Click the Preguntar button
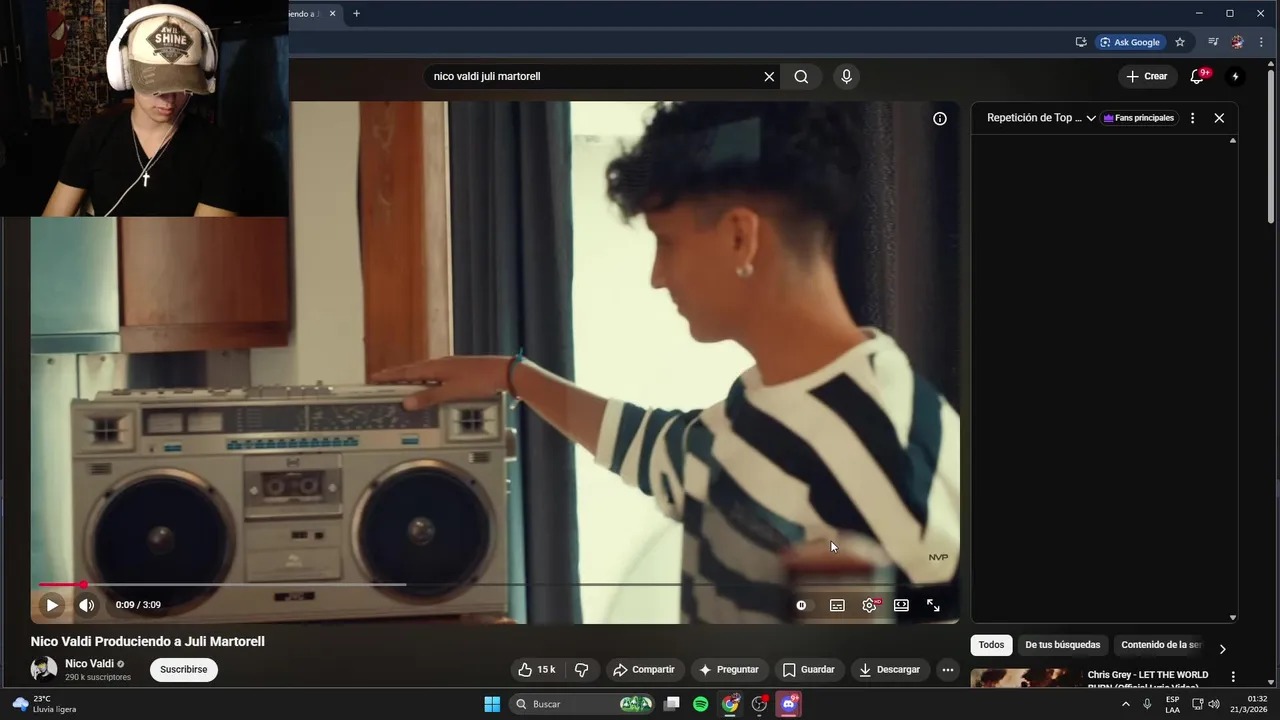This screenshot has width=1280, height=720. (728, 670)
